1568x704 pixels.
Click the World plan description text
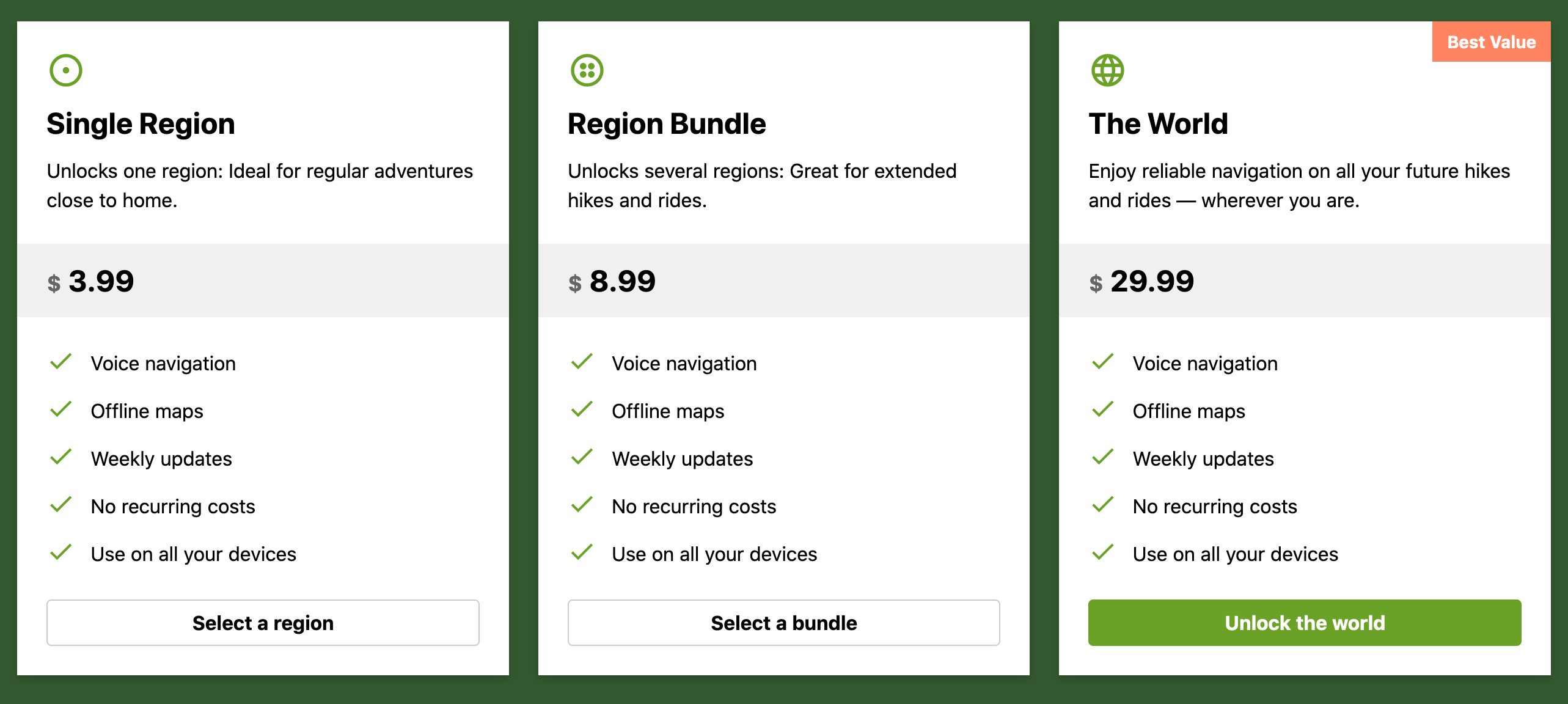click(x=1299, y=186)
